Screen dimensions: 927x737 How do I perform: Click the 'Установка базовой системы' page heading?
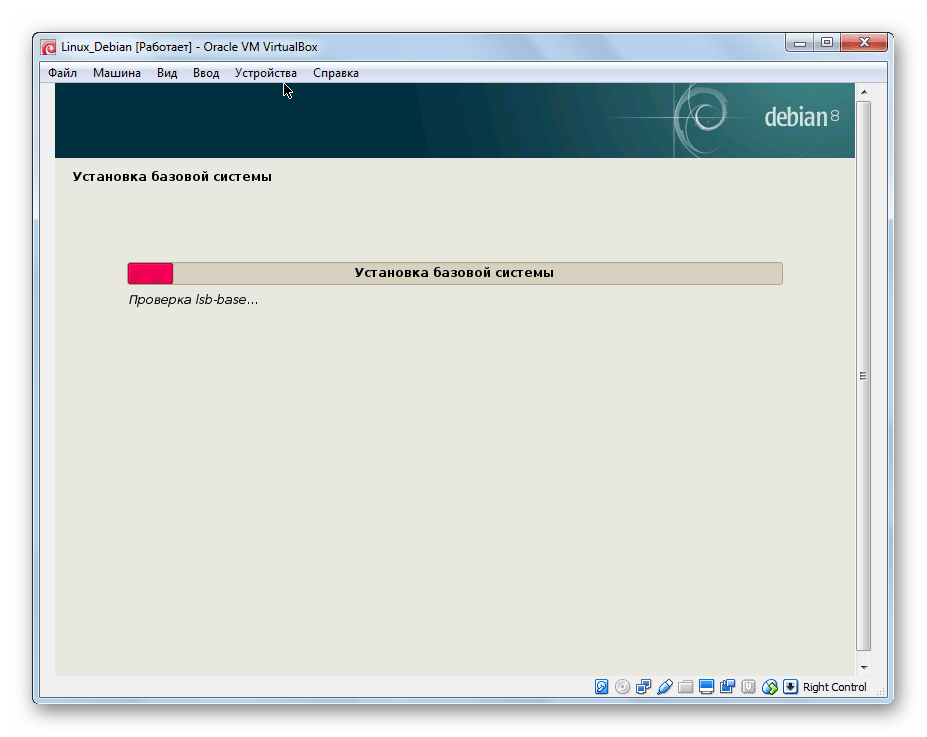(x=172, y=176)
